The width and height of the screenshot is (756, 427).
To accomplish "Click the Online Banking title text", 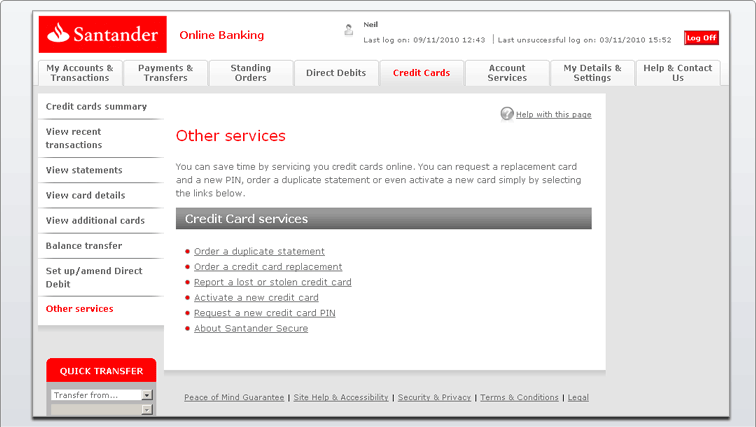I will [x=222, y=35].
